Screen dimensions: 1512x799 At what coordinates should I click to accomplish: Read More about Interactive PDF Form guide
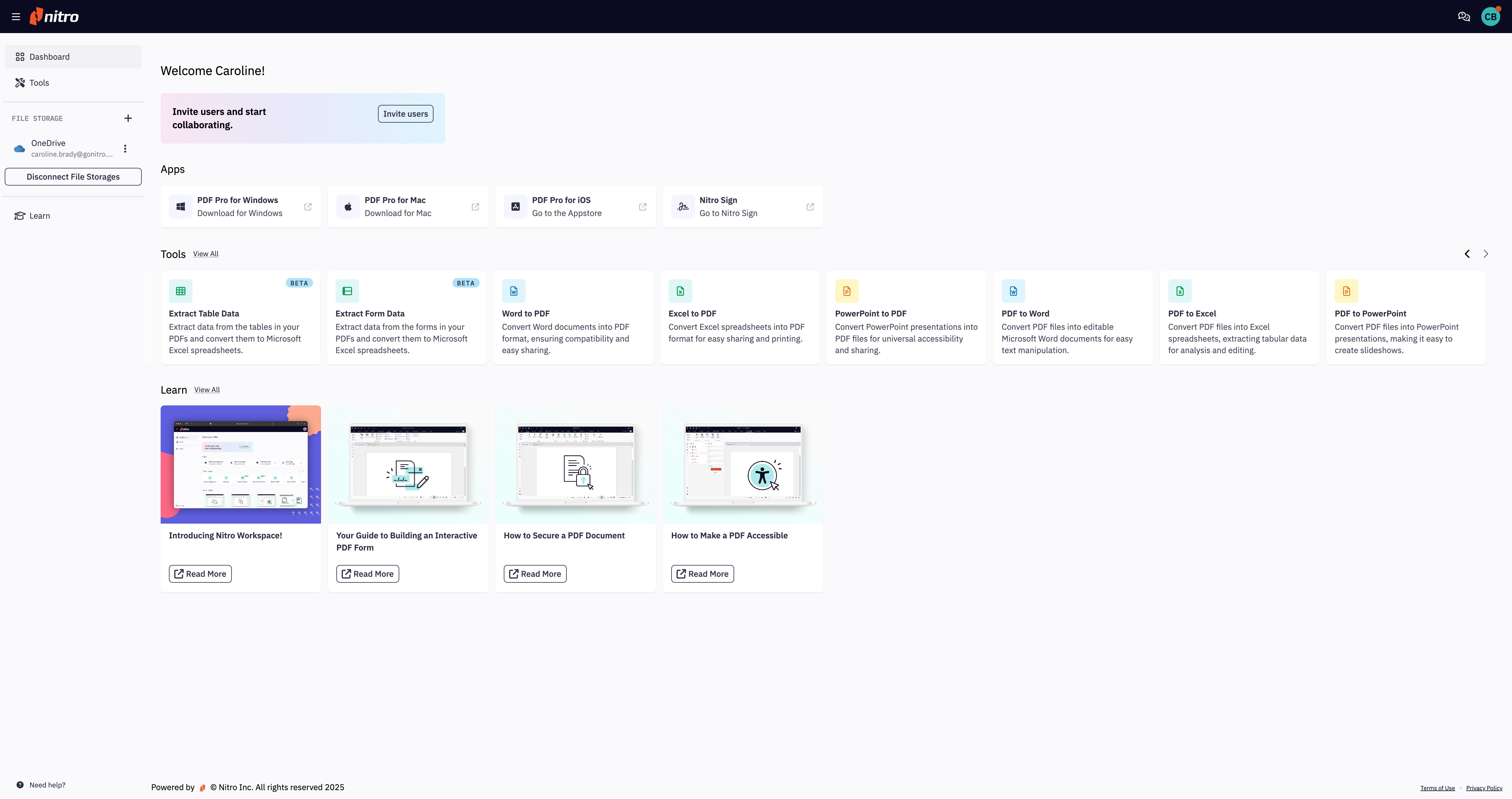point(367,574)
